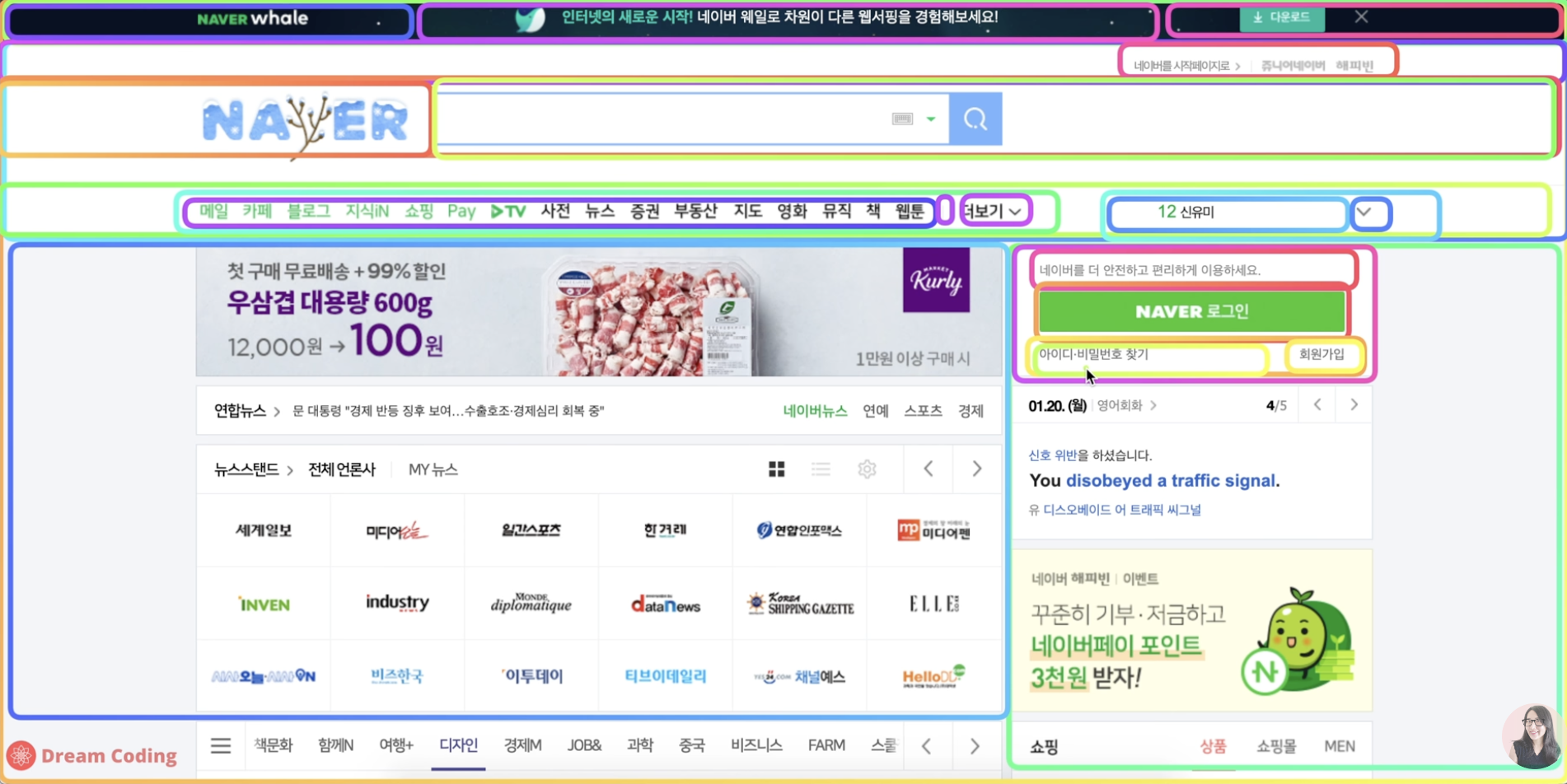Screen dimensions: 1567x784
Task: Click the datanews press logo
Action: pos(665,604)
